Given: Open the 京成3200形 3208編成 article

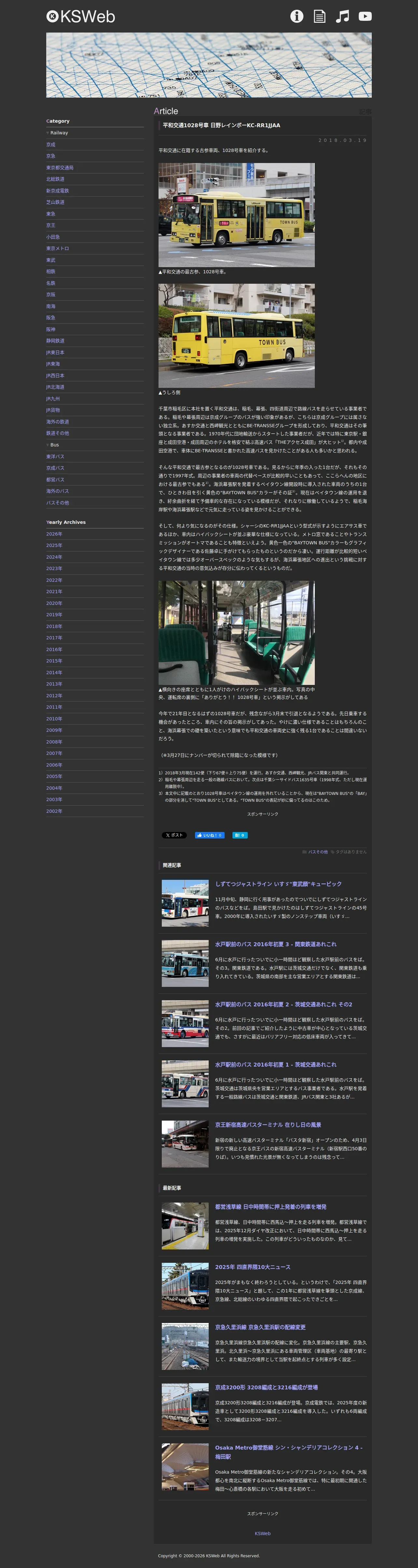Looking at the screenshot, I should point(266,1388).
